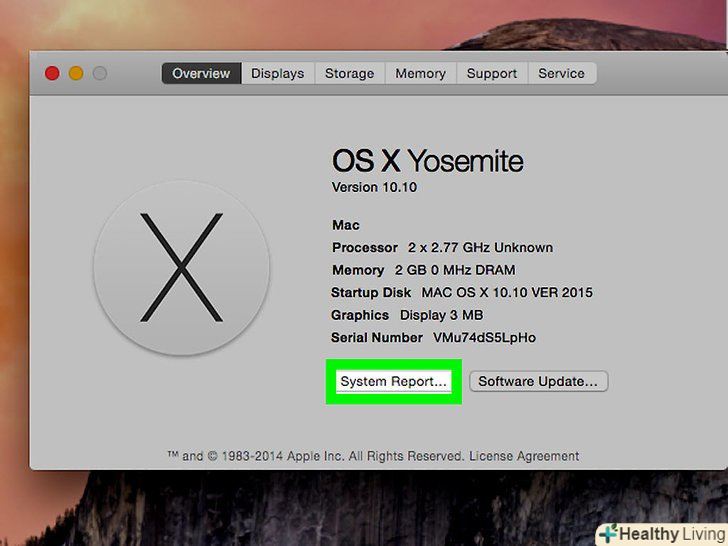Click the 1983-2014 Apple Inc. copyright text
The width and height of the screenshot is (728, 546).
[x=316, y=456]
